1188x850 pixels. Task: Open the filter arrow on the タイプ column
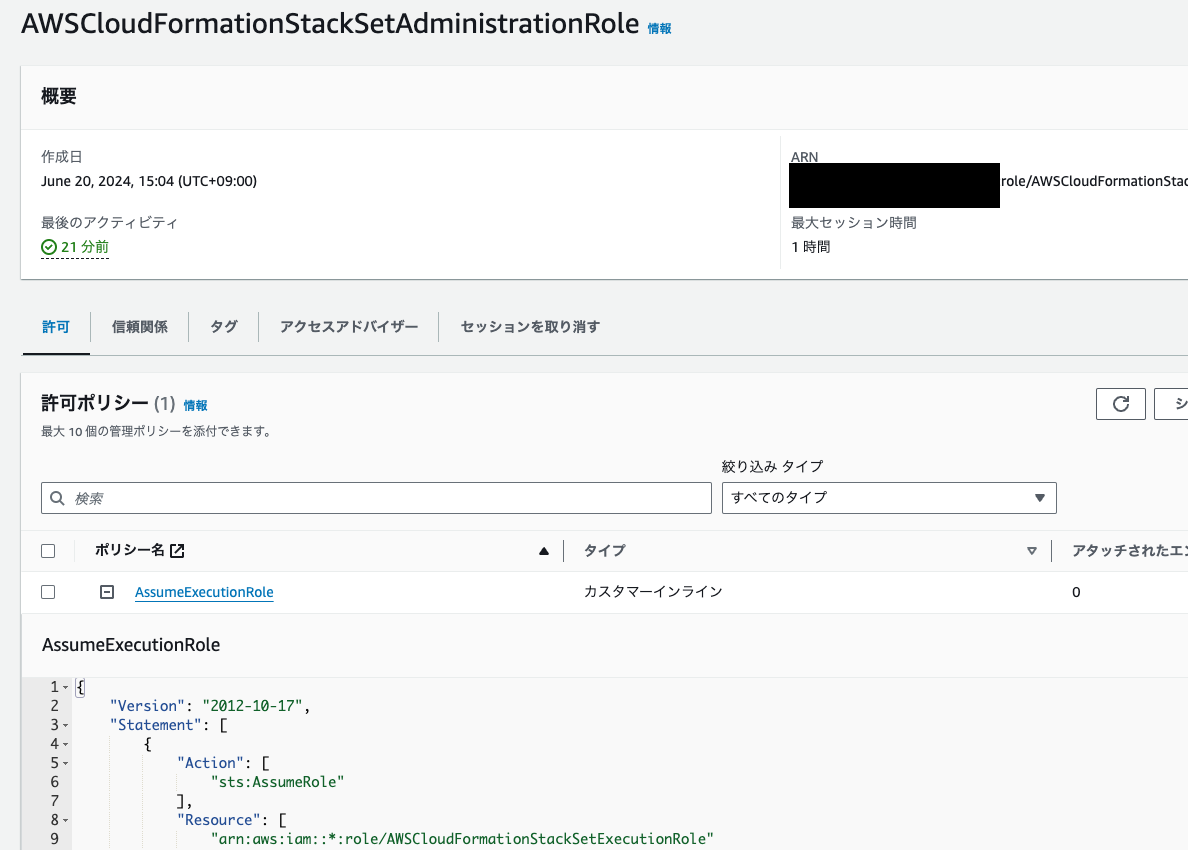[x=1030, y=550]
